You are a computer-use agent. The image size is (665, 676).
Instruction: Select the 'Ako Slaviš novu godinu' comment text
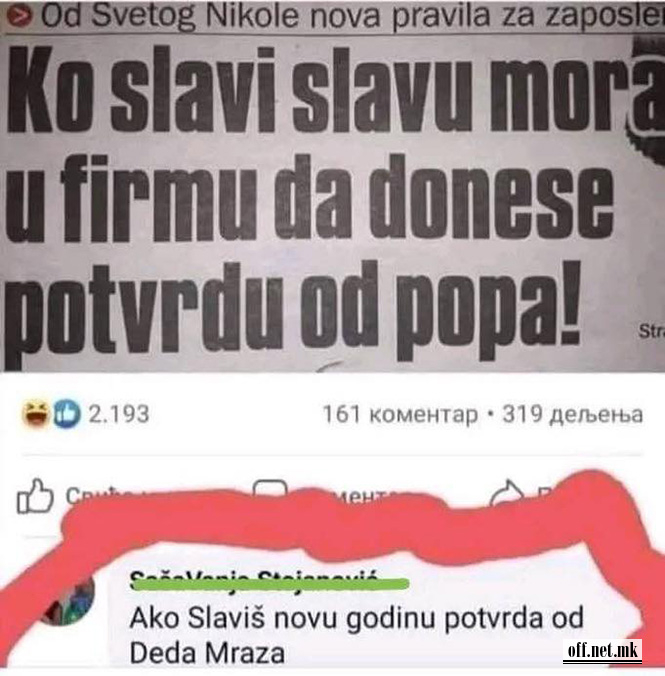click(x=356, y=635)
